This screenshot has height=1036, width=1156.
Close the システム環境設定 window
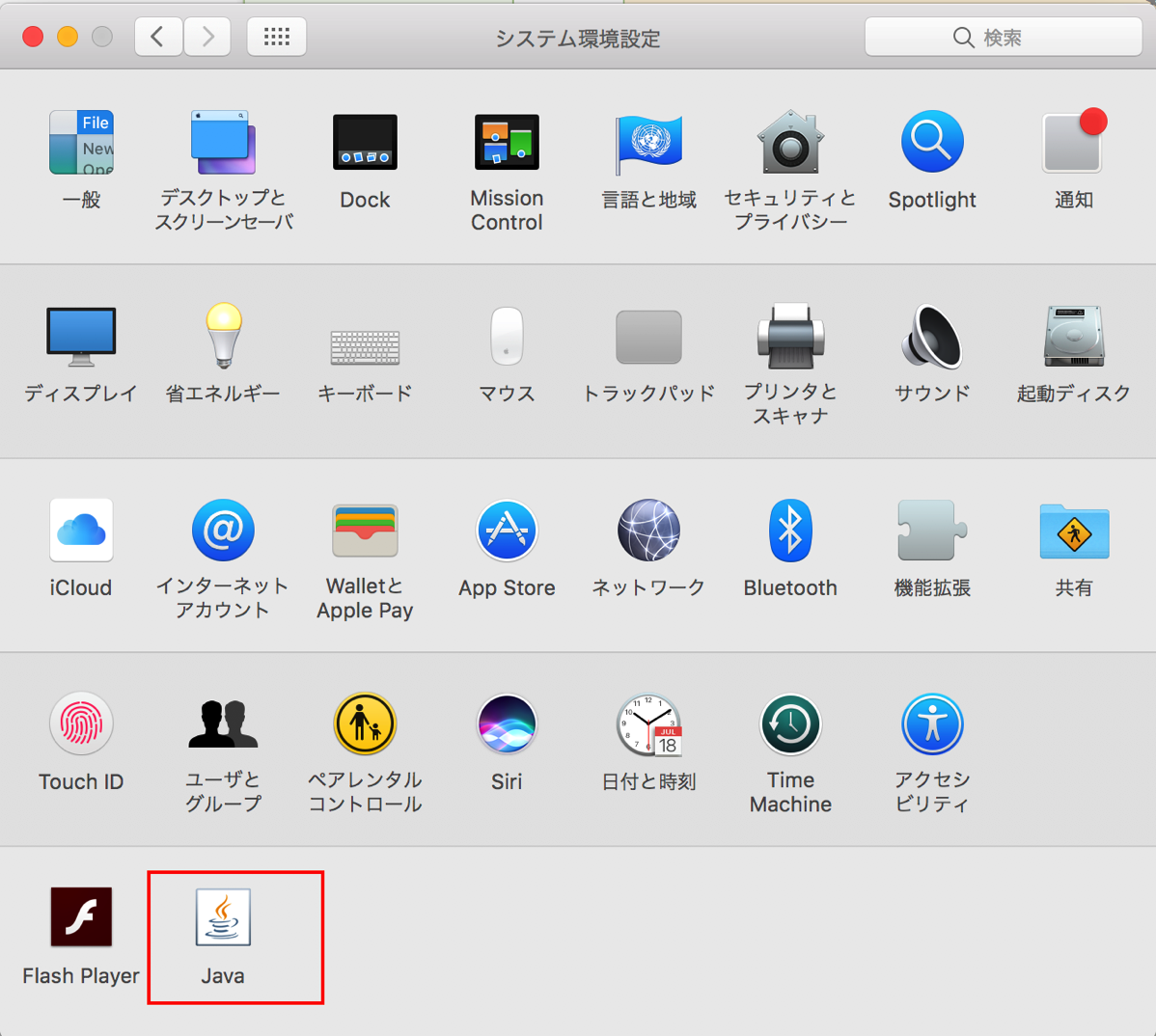click(33, 37)
